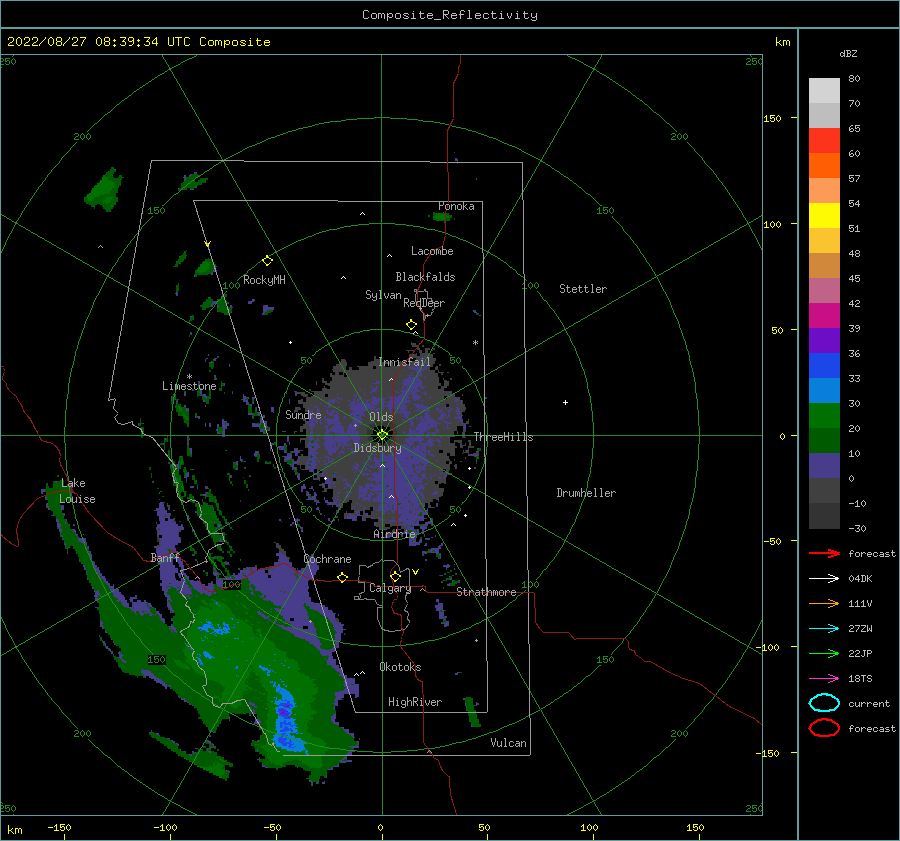The image size is (900, 841).
Task: Click the Vulcan town label
Action: (x=509, y=743)
